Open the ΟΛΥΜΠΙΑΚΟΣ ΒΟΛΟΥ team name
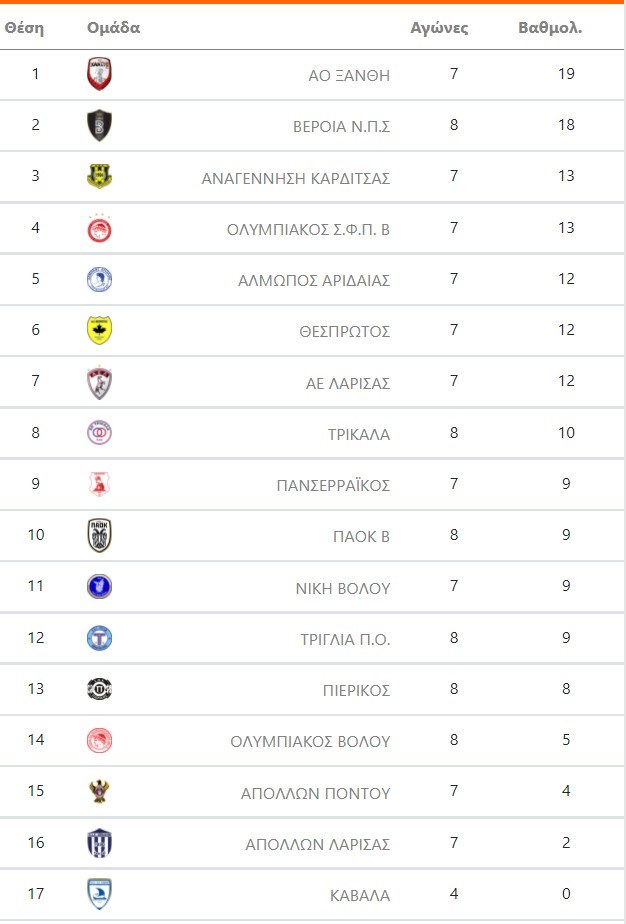 [309, 741]
